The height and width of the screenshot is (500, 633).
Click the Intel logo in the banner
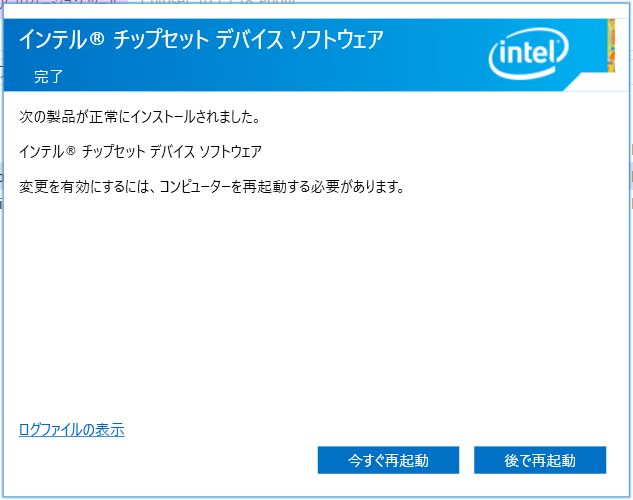(x=529, y=53)
